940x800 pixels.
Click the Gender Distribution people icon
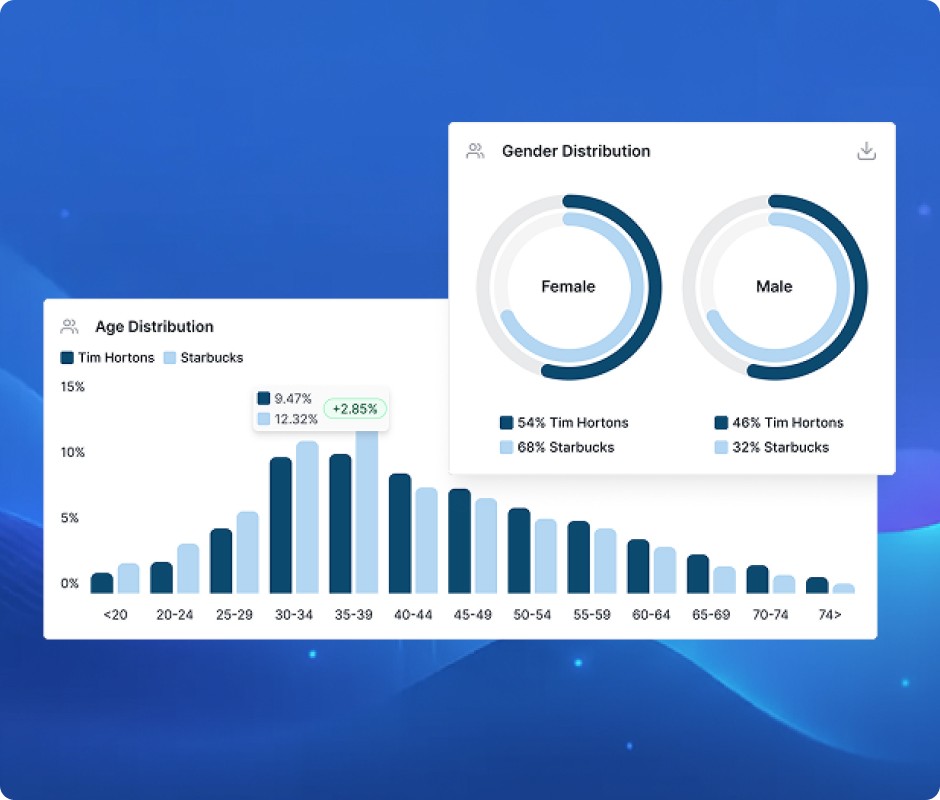tap(475, 151)
